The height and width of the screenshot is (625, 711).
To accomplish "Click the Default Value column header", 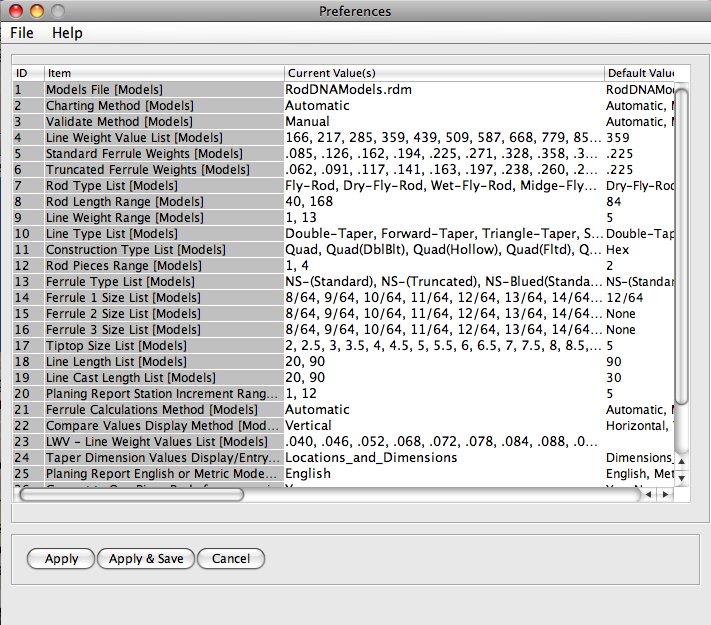I will 639,73.
